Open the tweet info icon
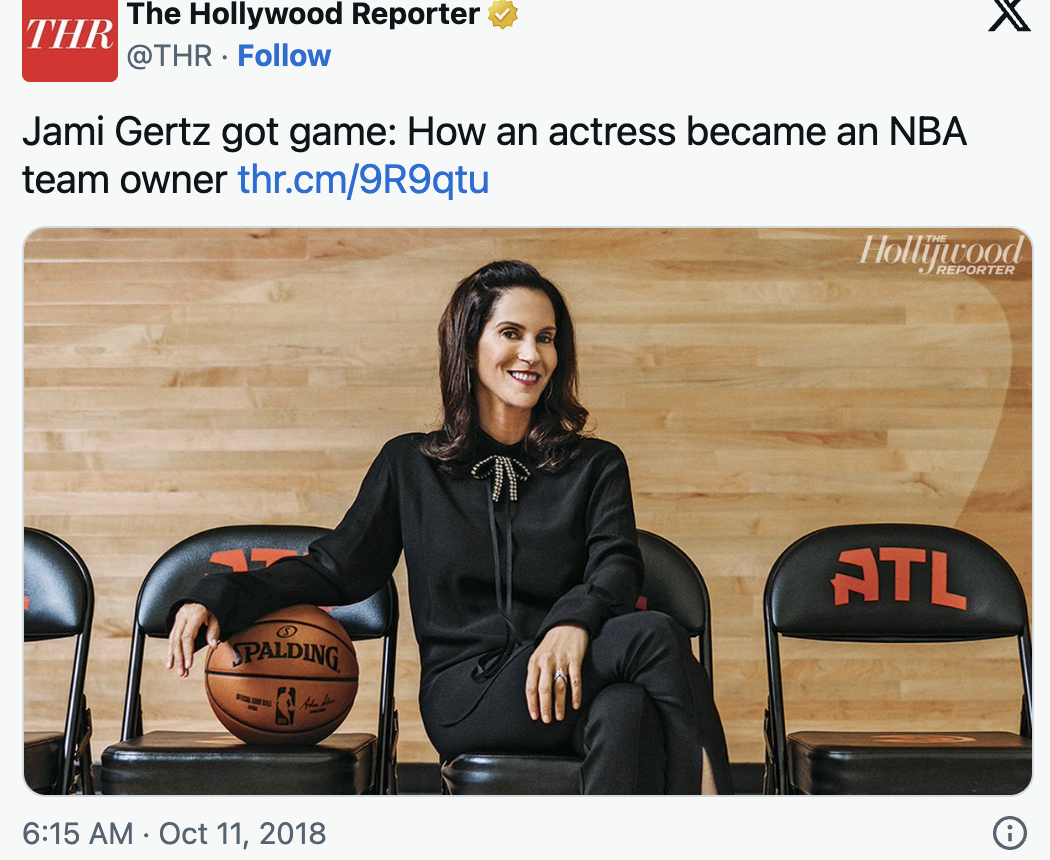Viewport: 1050px width, 860px height. tap(1010, 832)
